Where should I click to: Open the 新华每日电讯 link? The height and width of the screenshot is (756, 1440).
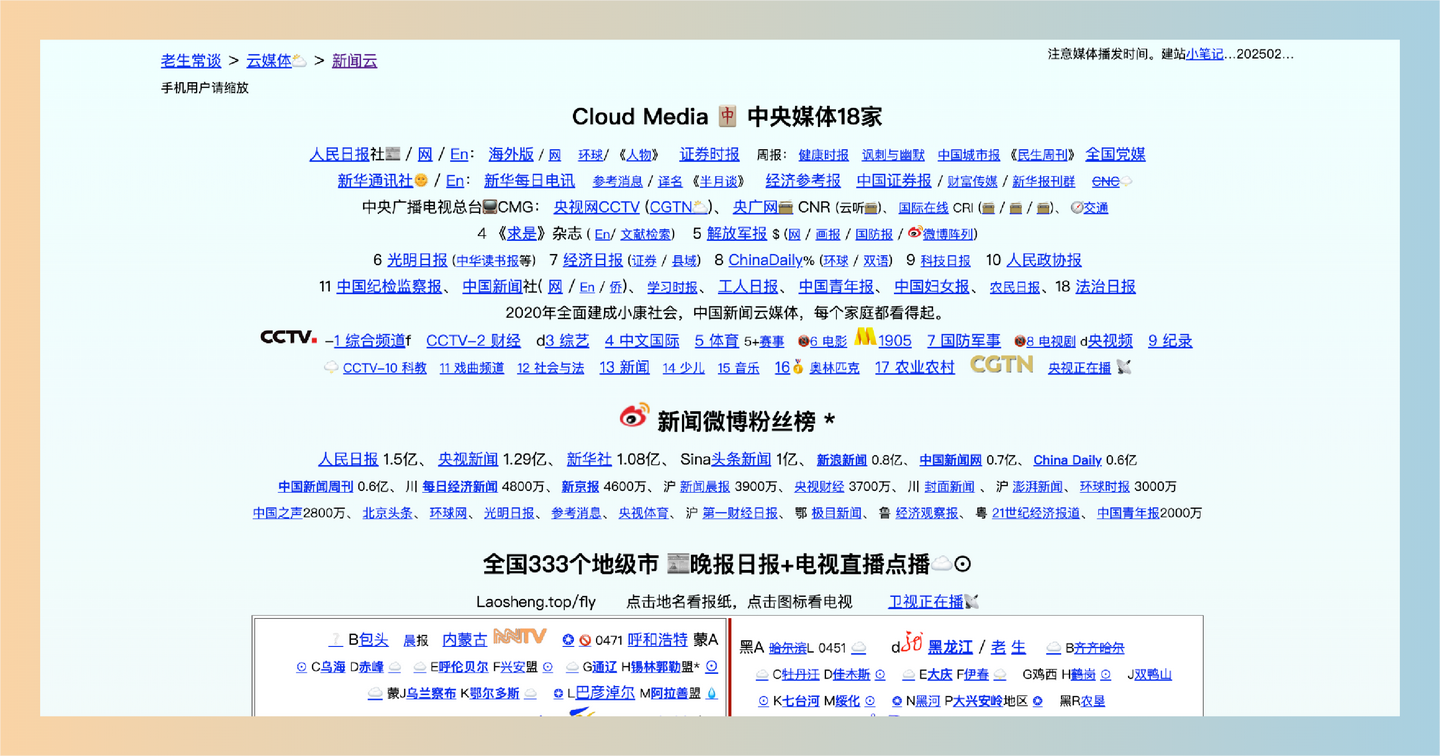pos(530,181)
